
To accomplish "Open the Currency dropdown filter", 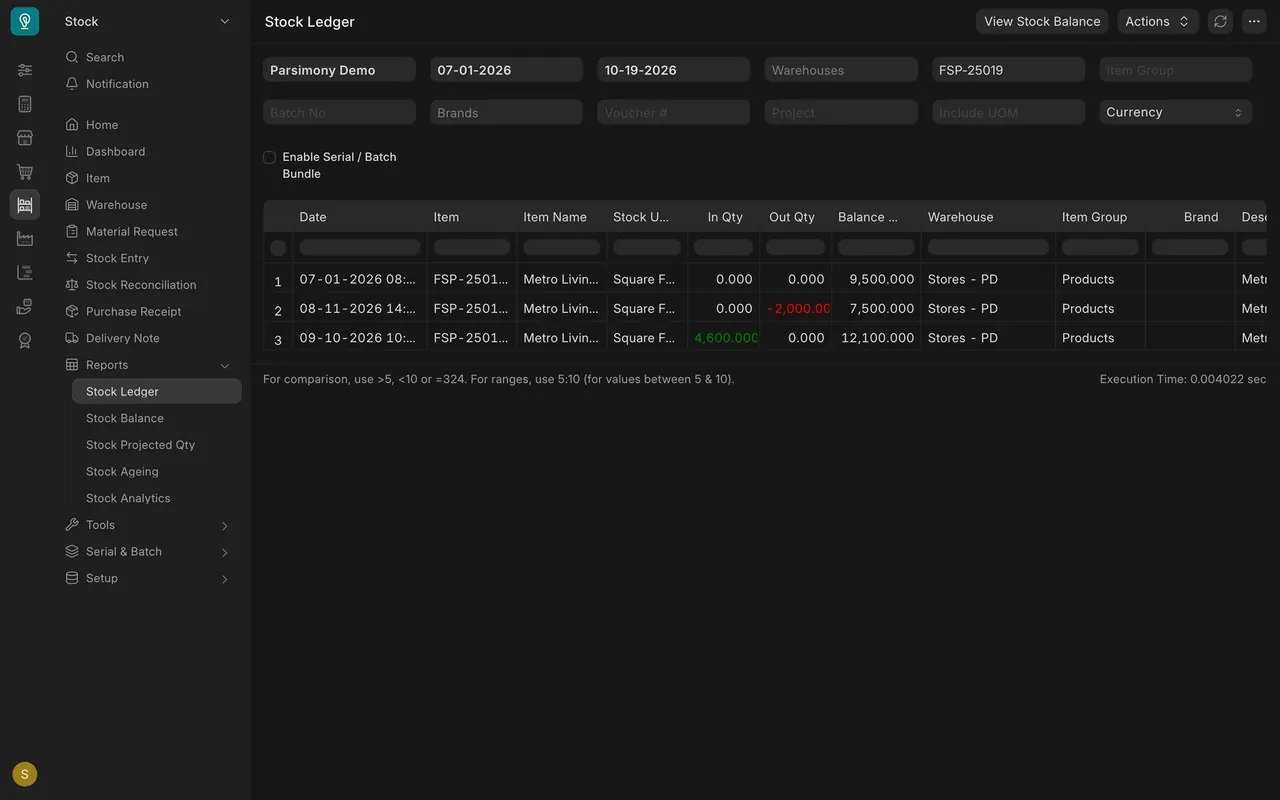I will click(x=1175, y=112).
